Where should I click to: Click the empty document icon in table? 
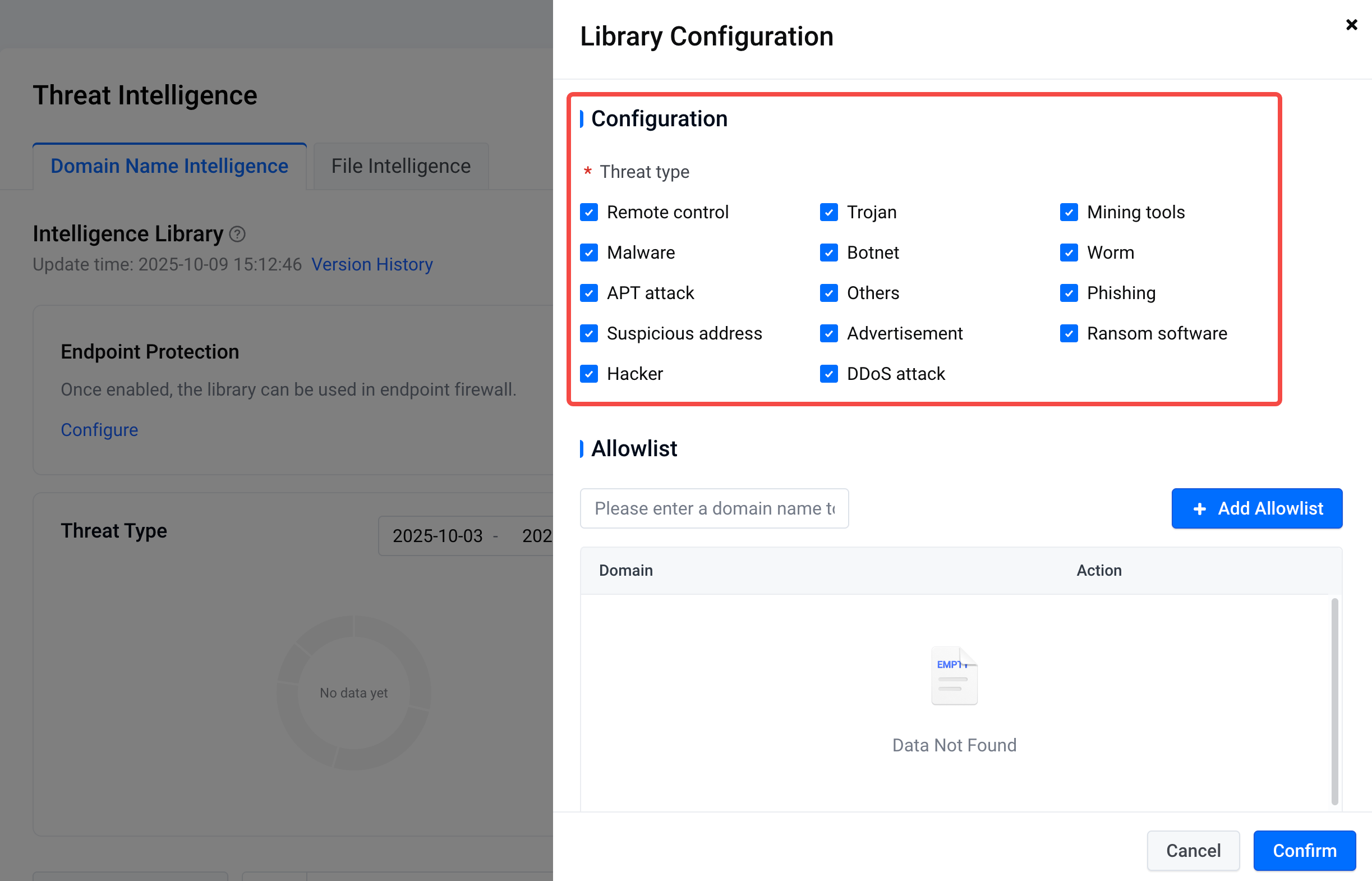pos(954,676)
